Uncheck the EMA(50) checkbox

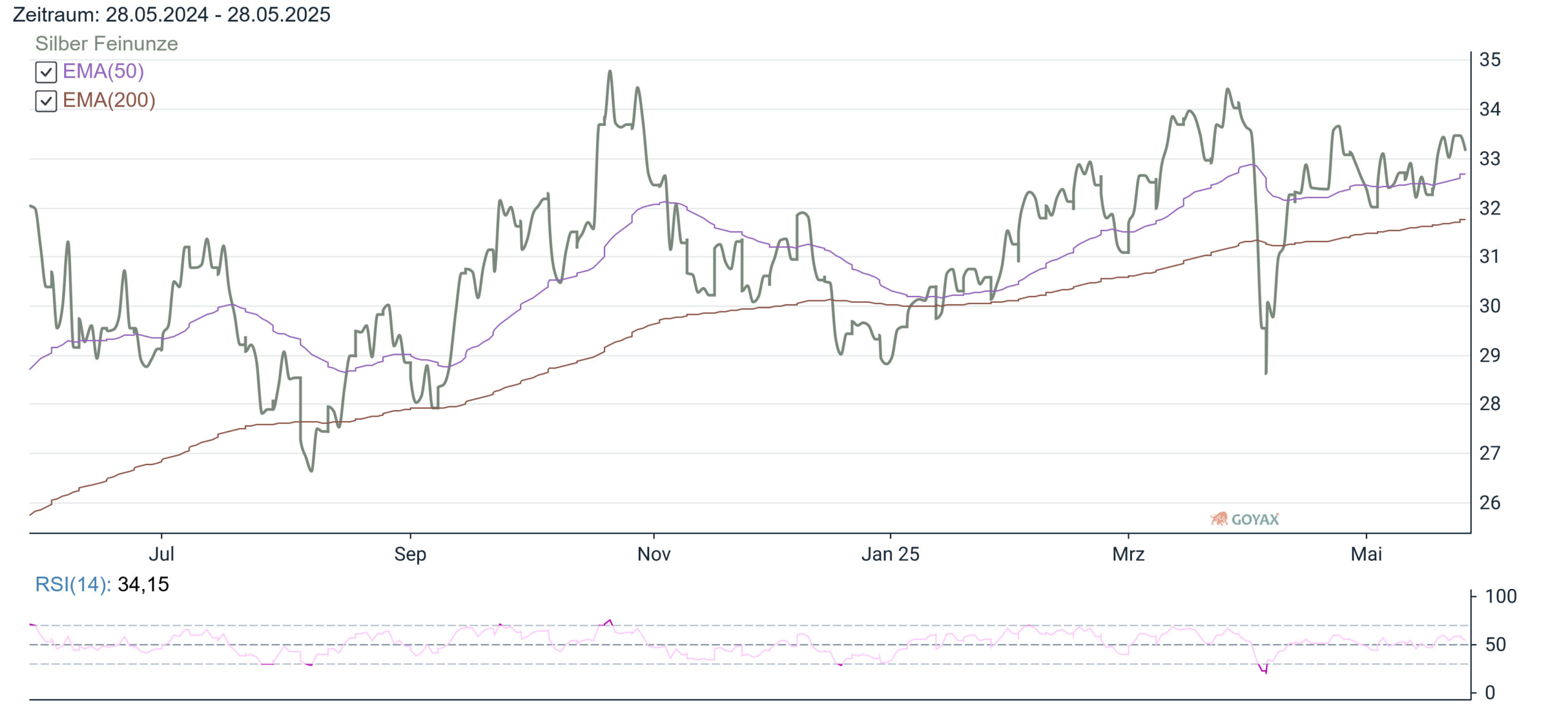46,72
